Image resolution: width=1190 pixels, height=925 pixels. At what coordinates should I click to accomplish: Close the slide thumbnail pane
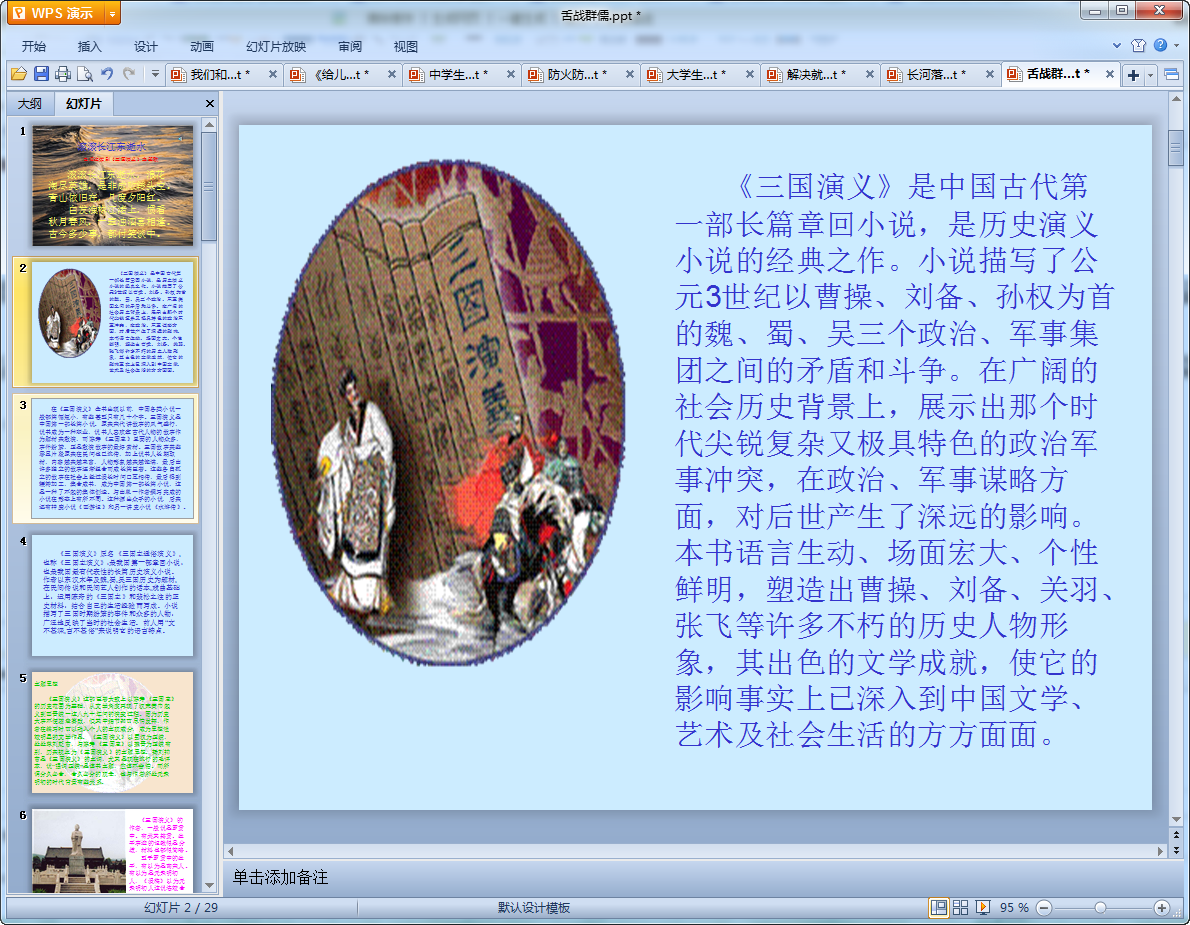click(x=209, y=103)
